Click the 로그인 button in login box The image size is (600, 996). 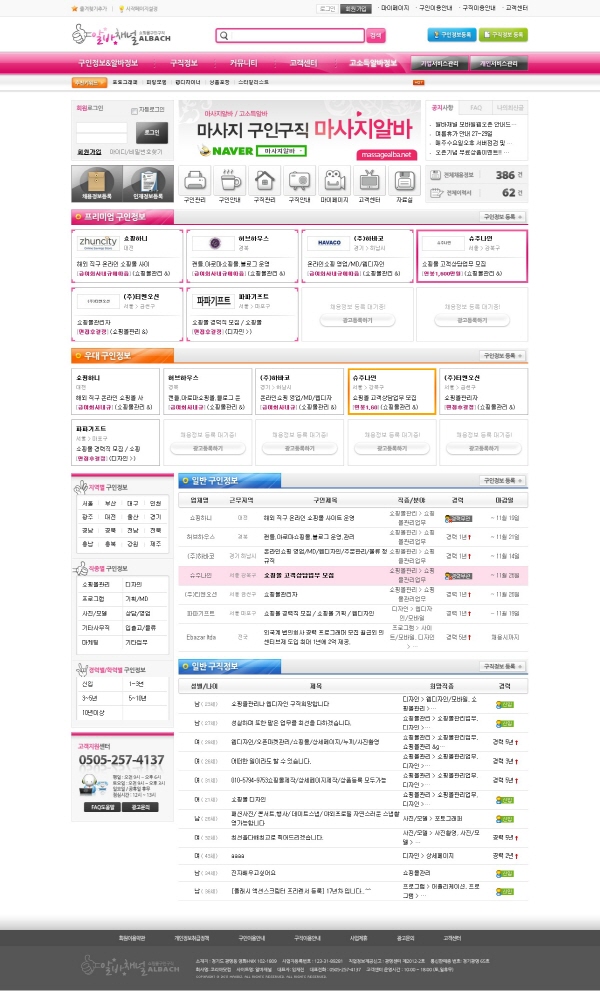tap(151, 131)
